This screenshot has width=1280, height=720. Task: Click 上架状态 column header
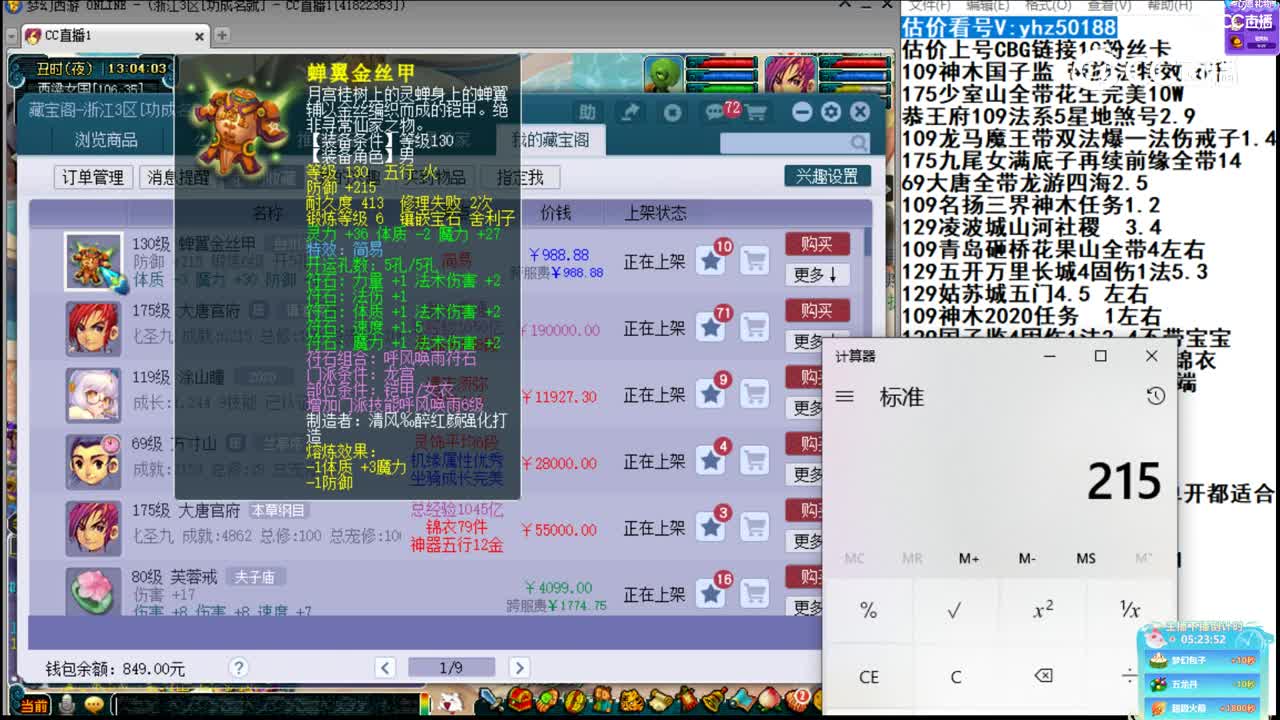(656, 213)
